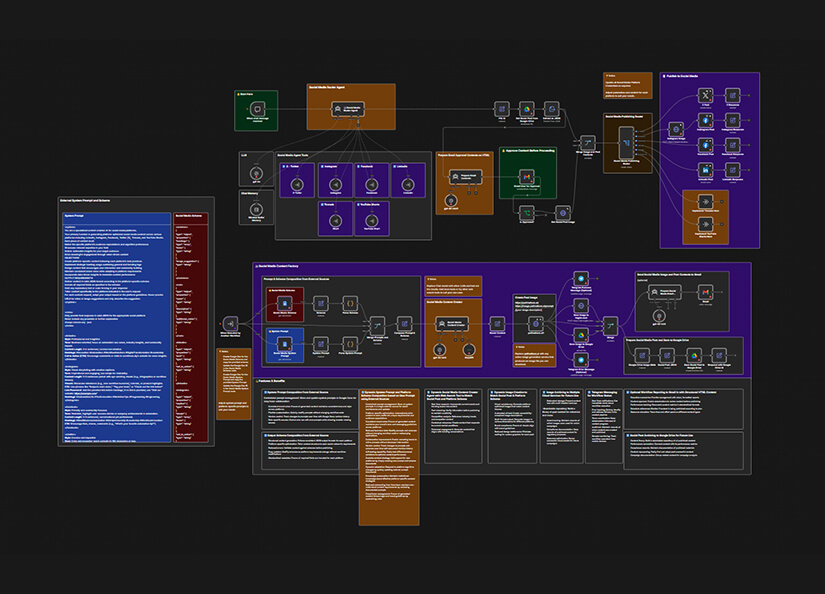Viewport: 825px width, 594px height.
Task: Select the chat message trigger node in Start Here
Action: (257, 109)
